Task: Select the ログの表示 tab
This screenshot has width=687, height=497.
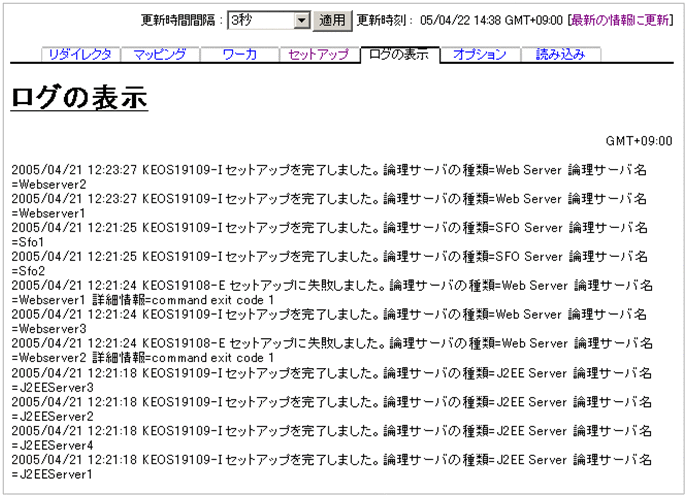Action: click(399, 54)
